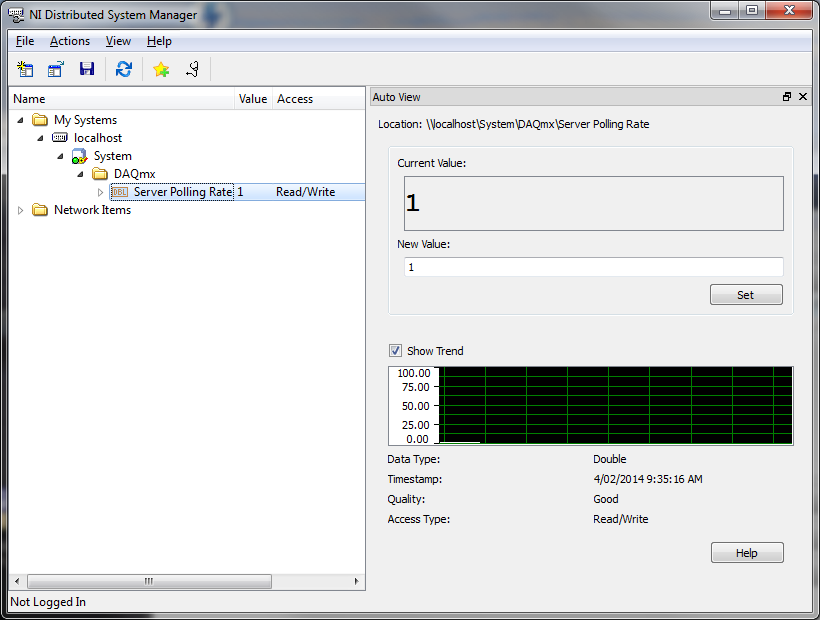This screenshot has height=620, width=820.
Task: Click the New View toolbar icon
Action: pos(25,69)
